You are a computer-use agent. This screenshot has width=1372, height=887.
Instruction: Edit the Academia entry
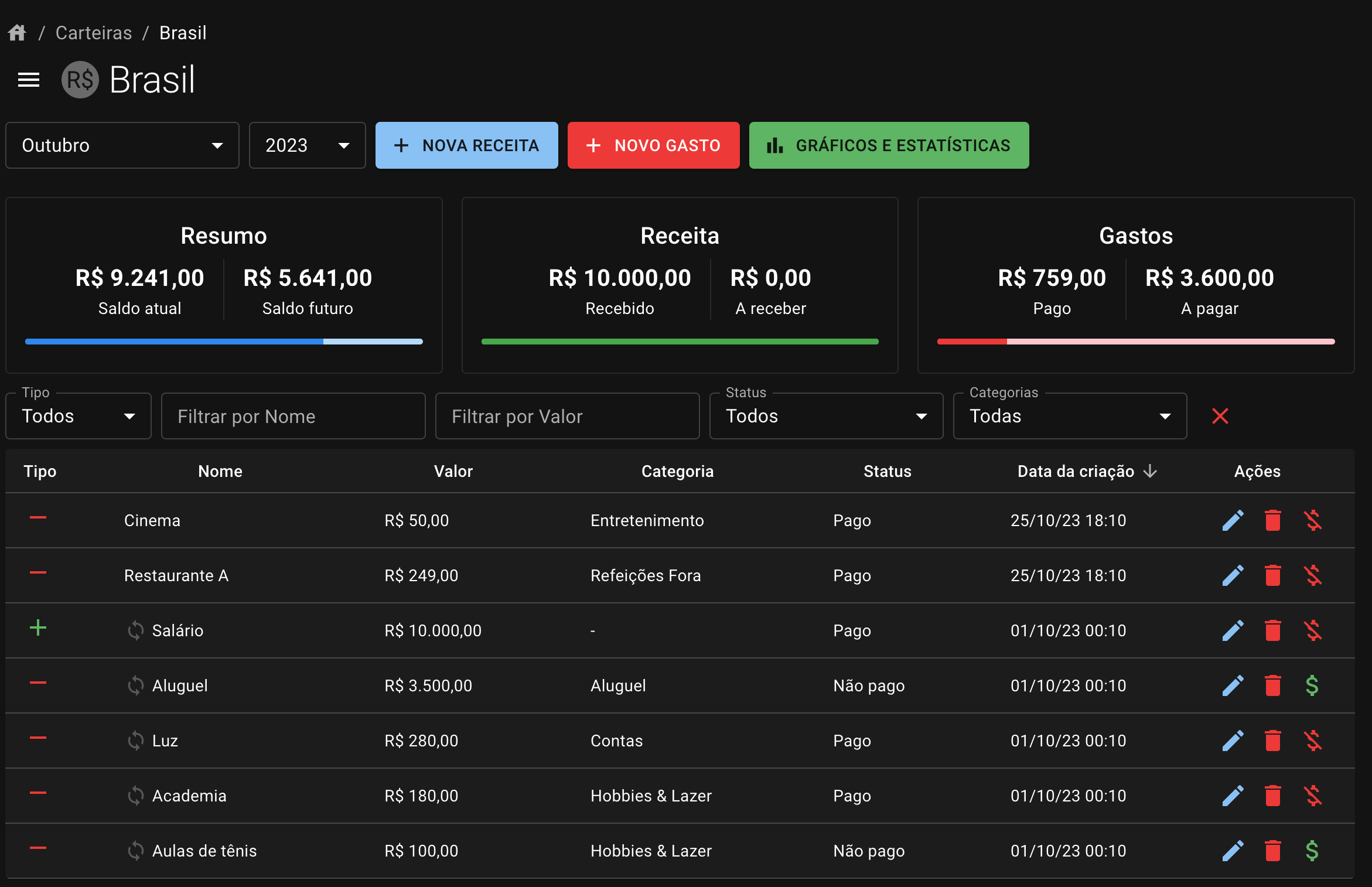pos(1233,796)
